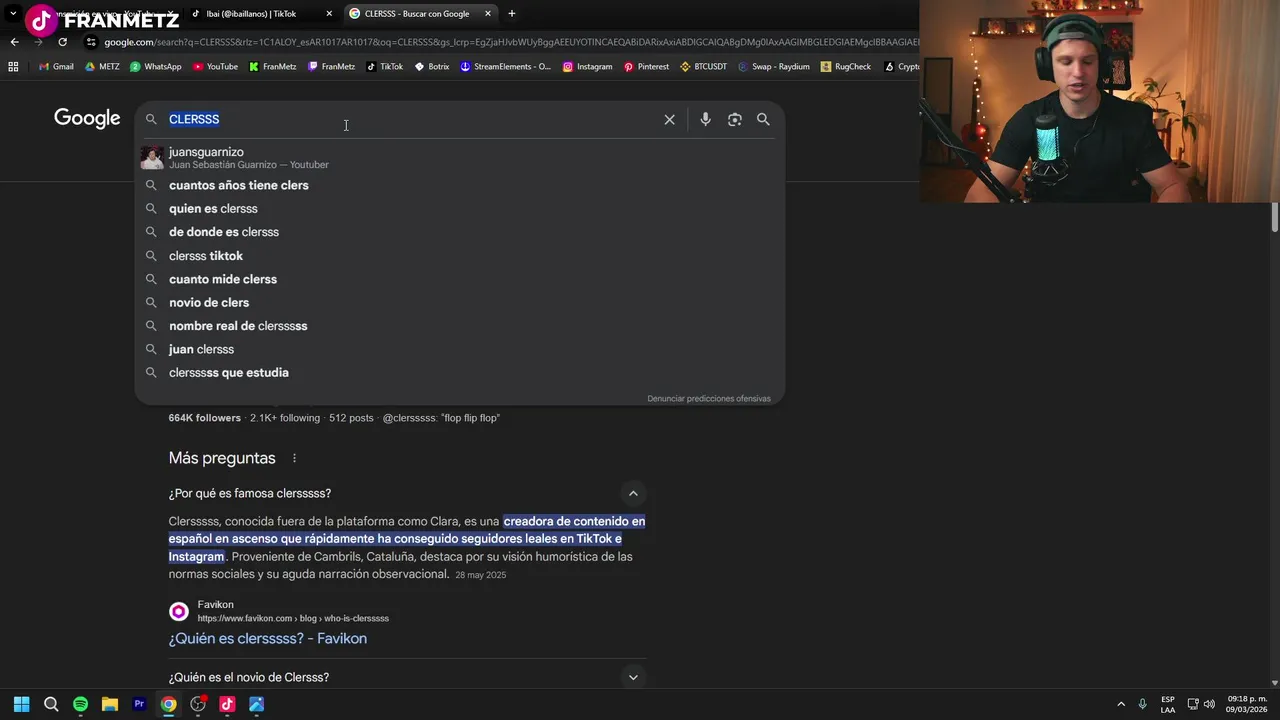Click the favikon.com URL breadcrumb

click(x=293, y=618)
